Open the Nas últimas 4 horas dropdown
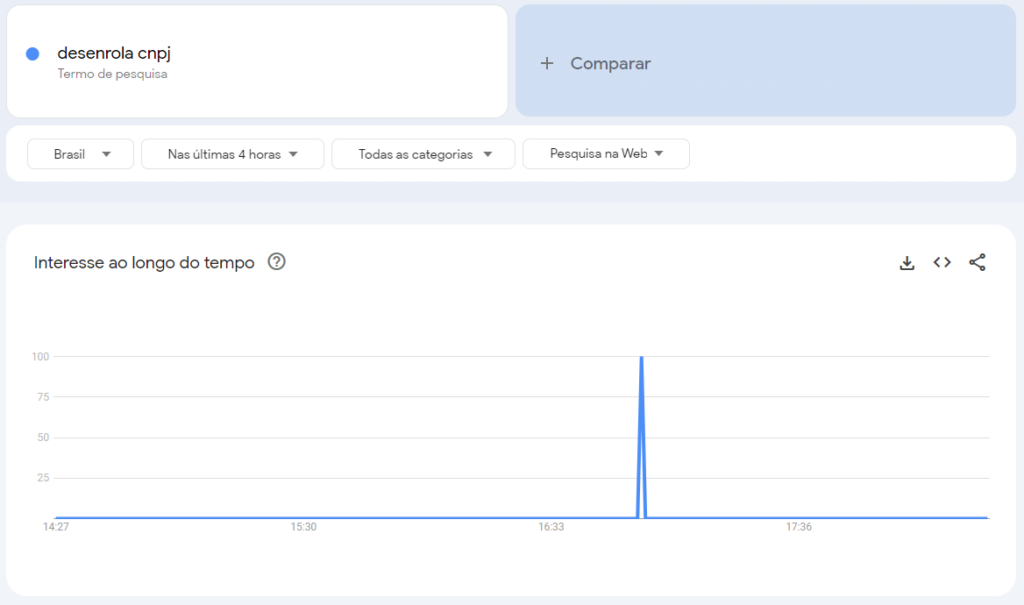1024x605 pixels. click(x=232, y=154)
